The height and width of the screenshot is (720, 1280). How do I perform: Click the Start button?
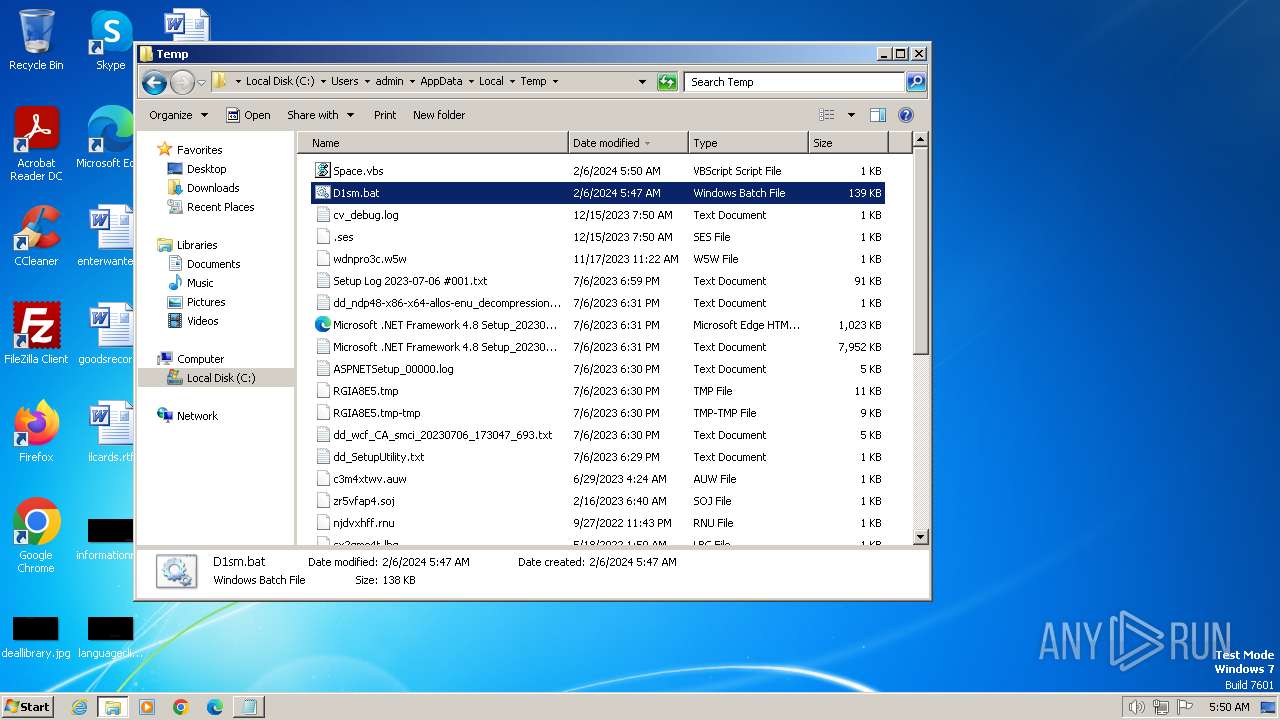[x=27, y=707]
